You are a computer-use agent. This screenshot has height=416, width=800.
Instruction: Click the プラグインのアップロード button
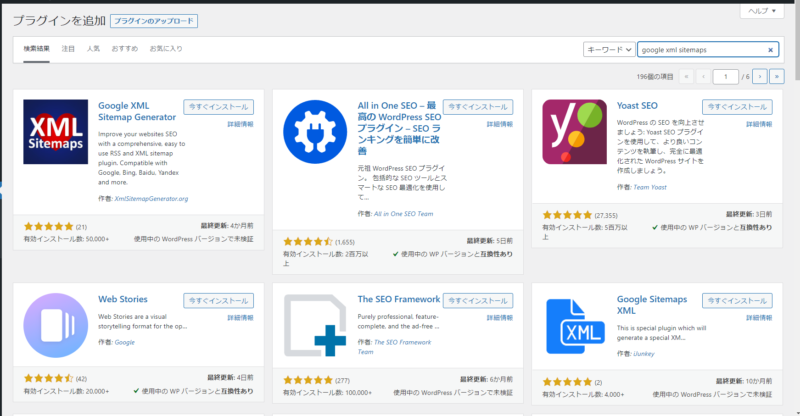154,21
